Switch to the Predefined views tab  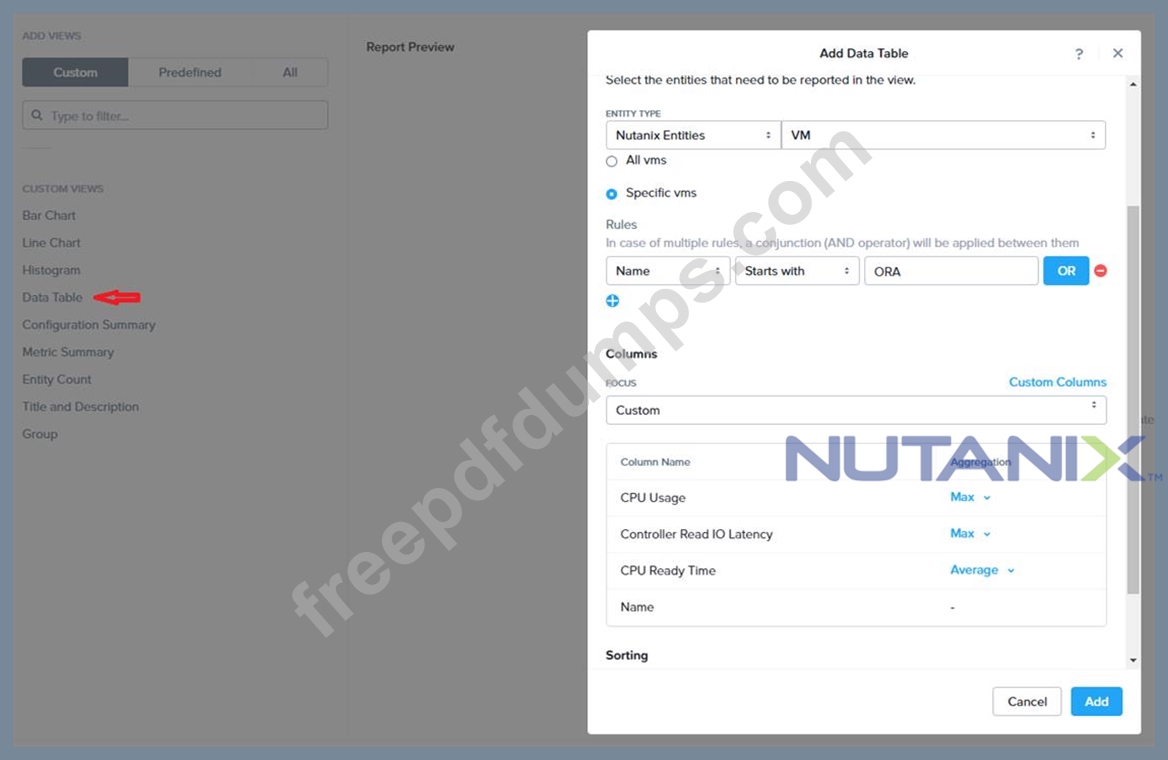pos(190,72)
